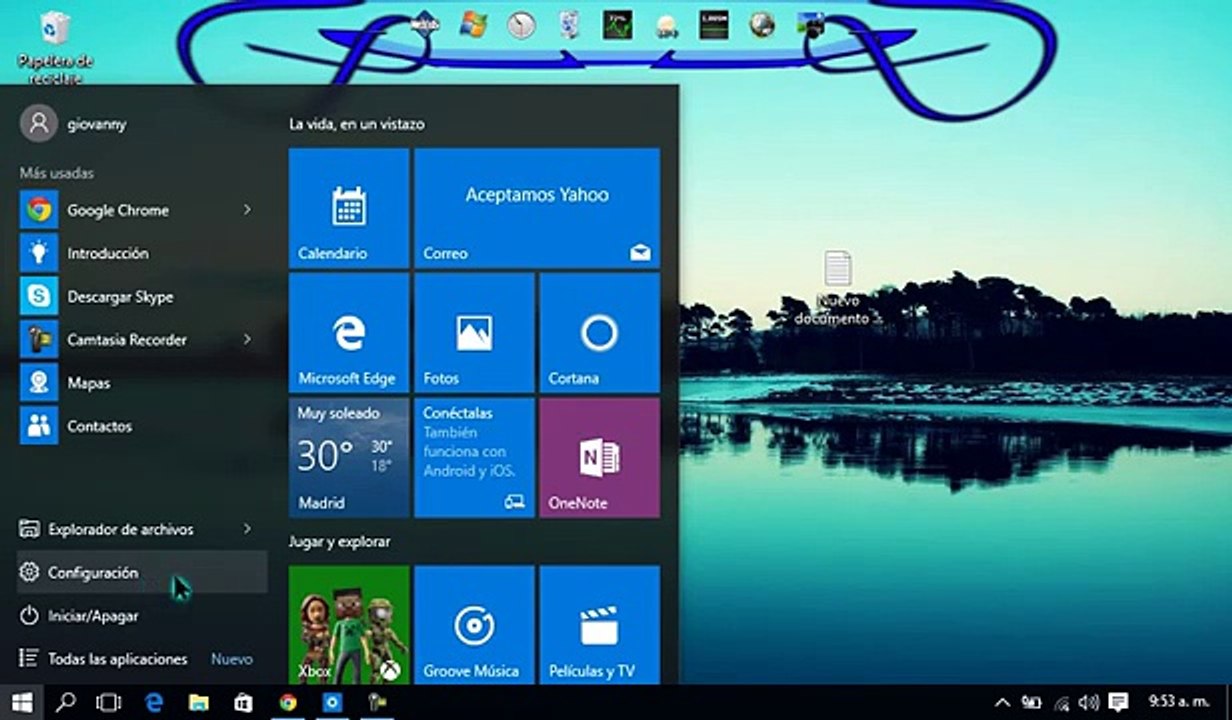Open the Wi-Fi network icon
Viewport: 1232px width, 720px height.
click(1061, 702)
